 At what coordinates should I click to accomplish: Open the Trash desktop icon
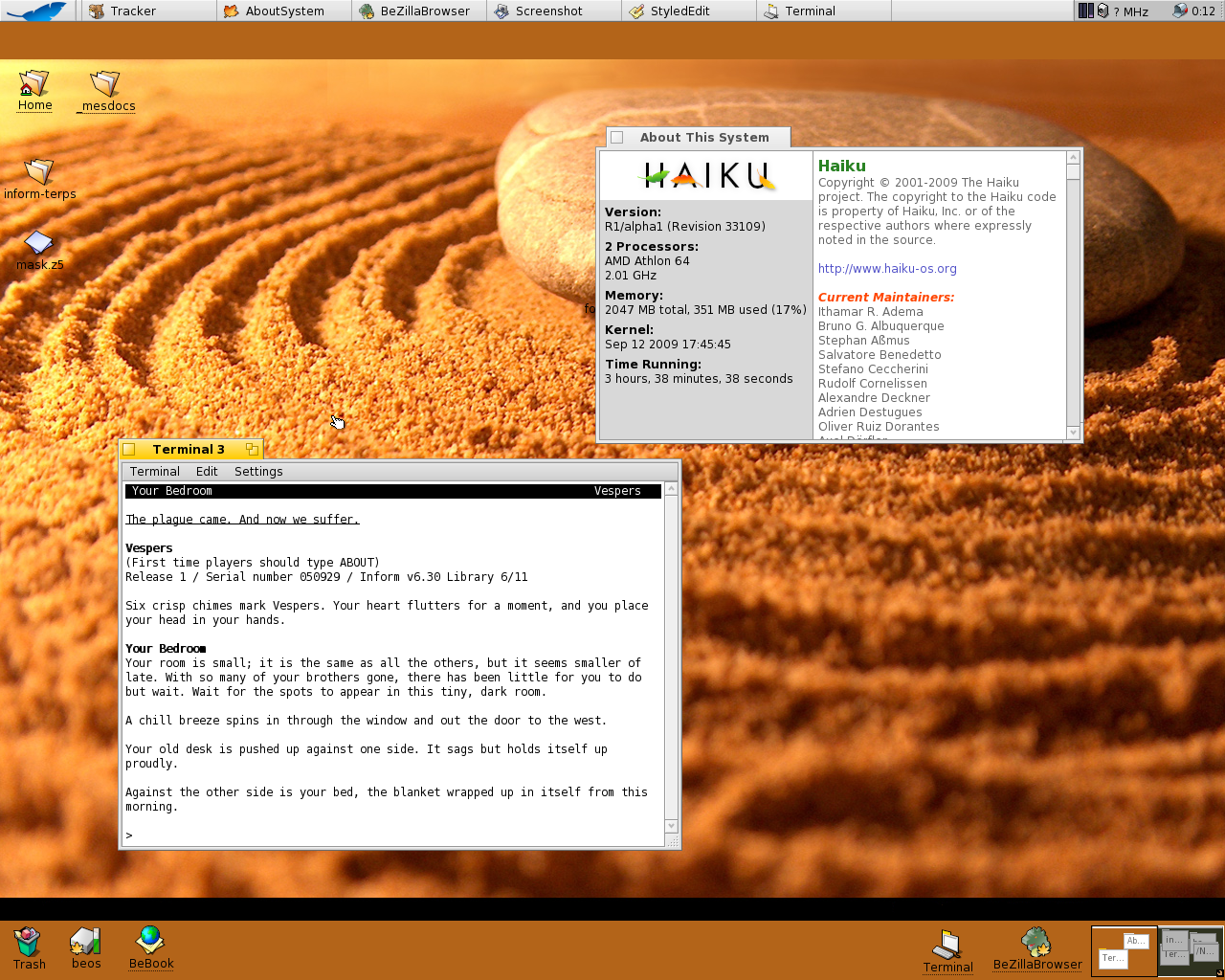pyautogui.click(x=29, y=948)
